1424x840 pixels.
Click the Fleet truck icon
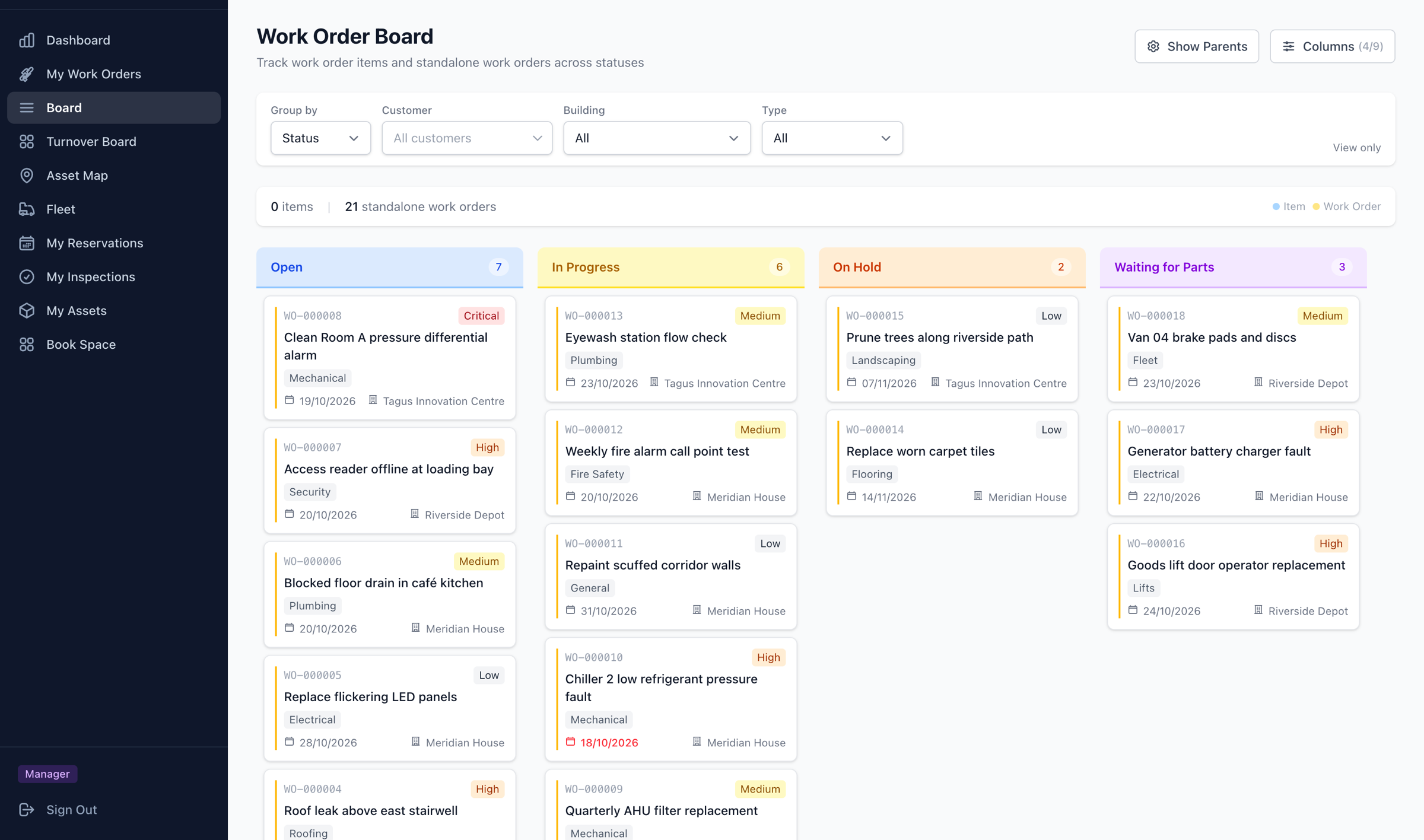point(27,209)
